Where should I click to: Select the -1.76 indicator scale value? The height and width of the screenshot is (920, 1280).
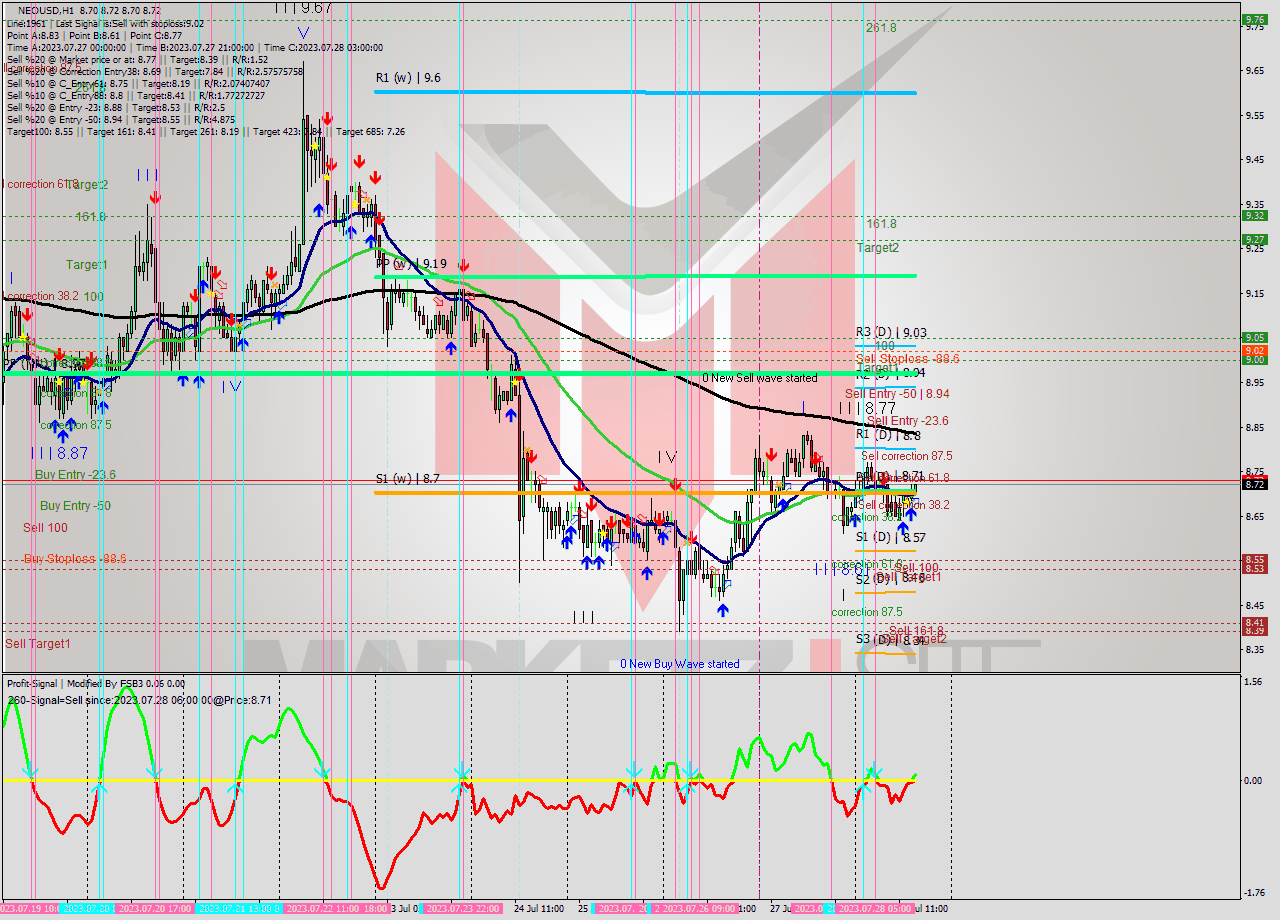(x=1252, y=894)
